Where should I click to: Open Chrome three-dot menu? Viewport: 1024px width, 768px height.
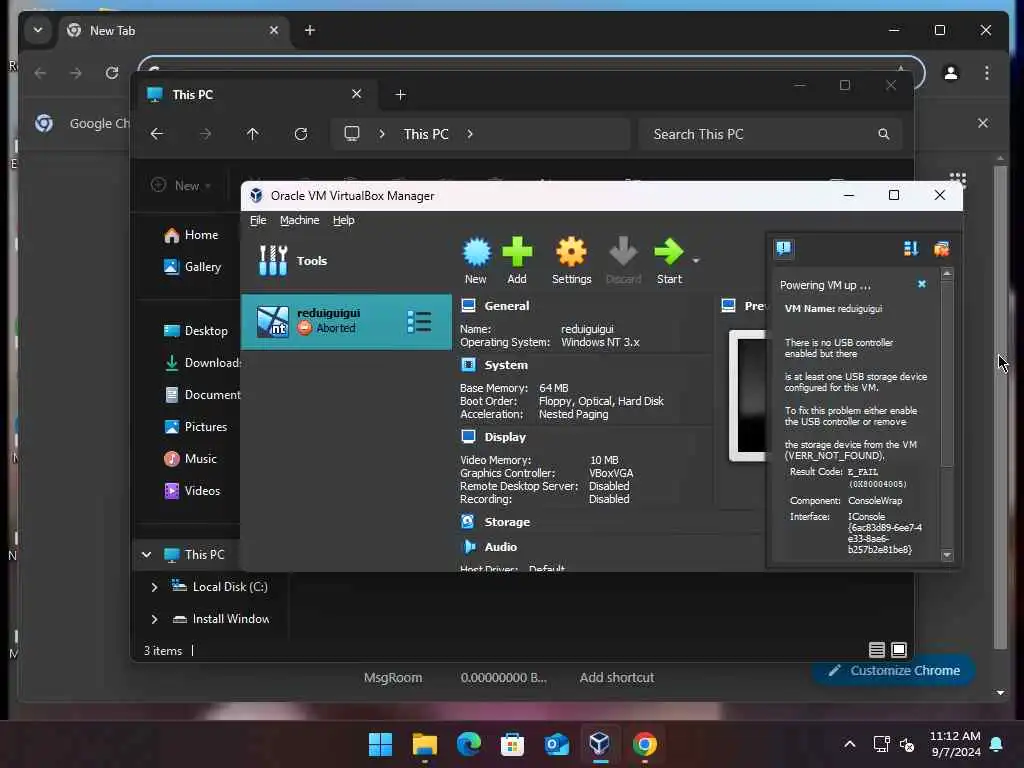[x=987, y=73]
